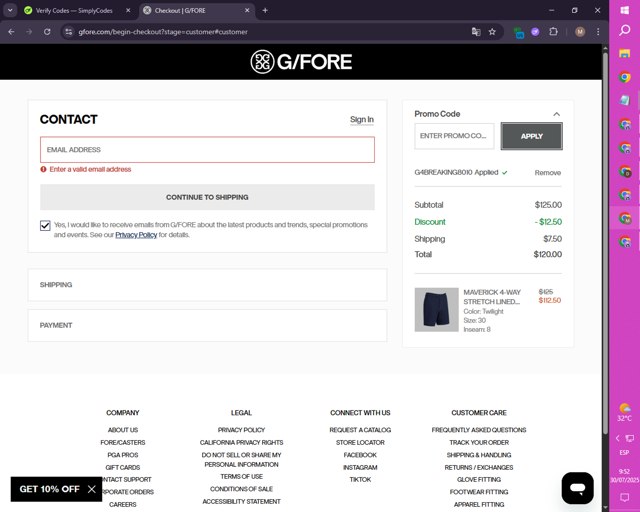Open TRACK YOUR ORDER link
640x512 pixels.
(x=479, y=443)
